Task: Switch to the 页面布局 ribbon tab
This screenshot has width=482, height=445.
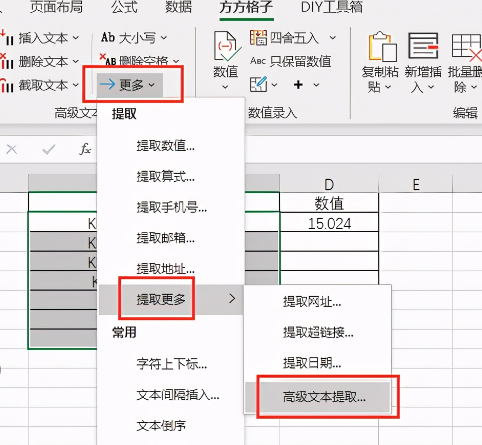Action: (56, 7)
